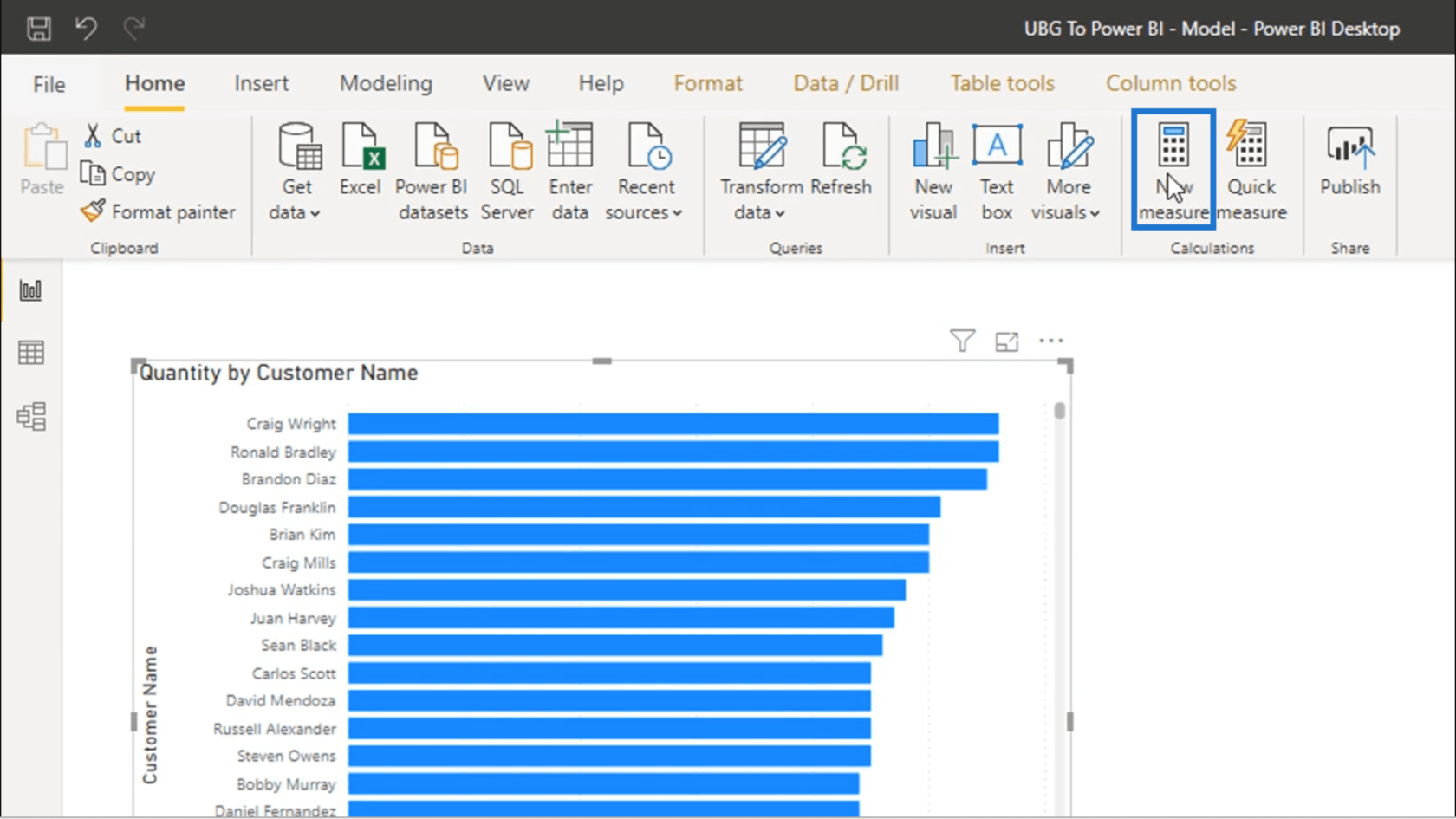Open the Modeling ribbon tab

(386, 83)
